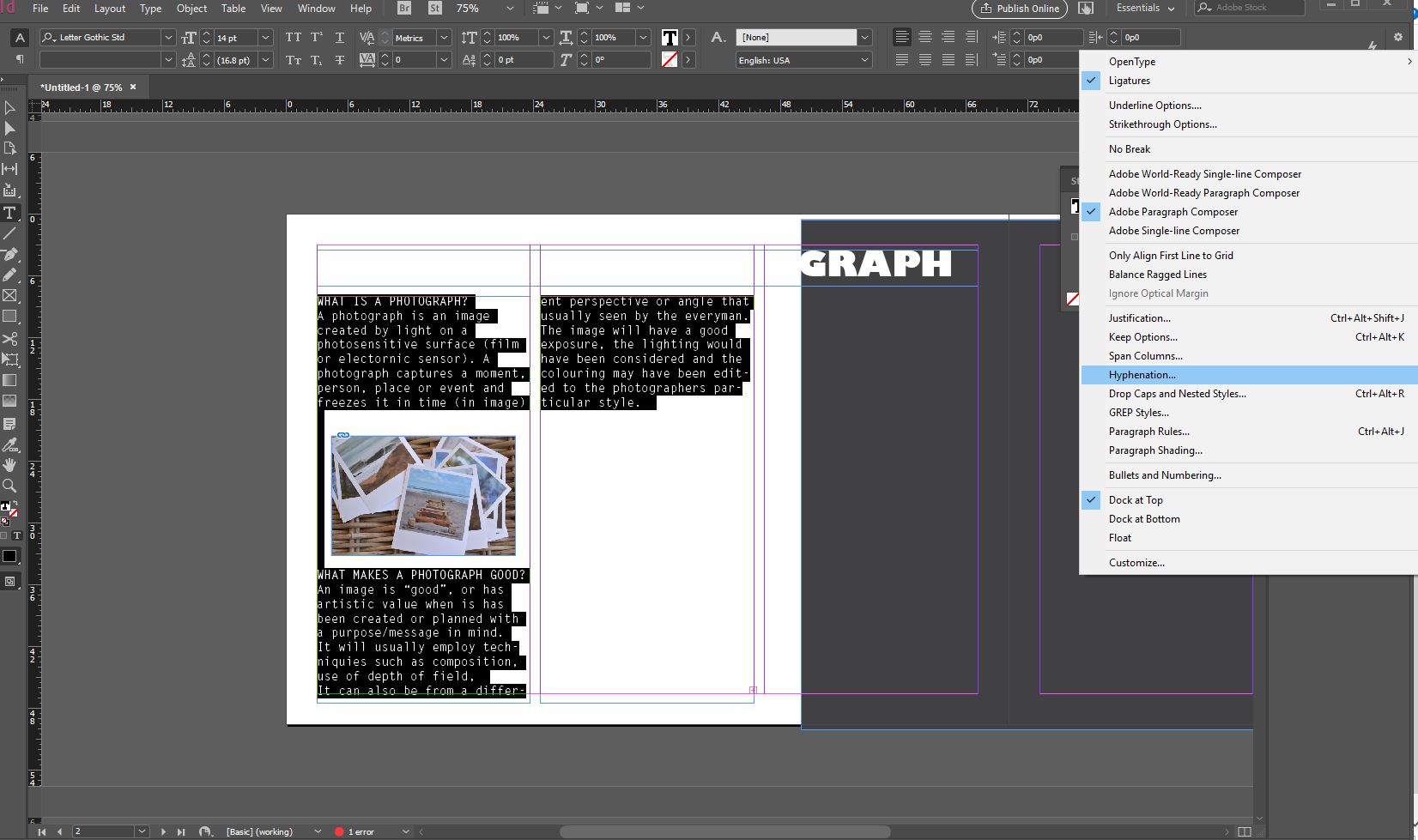The image size is (1418, 840).
Task: Choose Hyphenation... from the panel menu
Action: pos(1142,375)
